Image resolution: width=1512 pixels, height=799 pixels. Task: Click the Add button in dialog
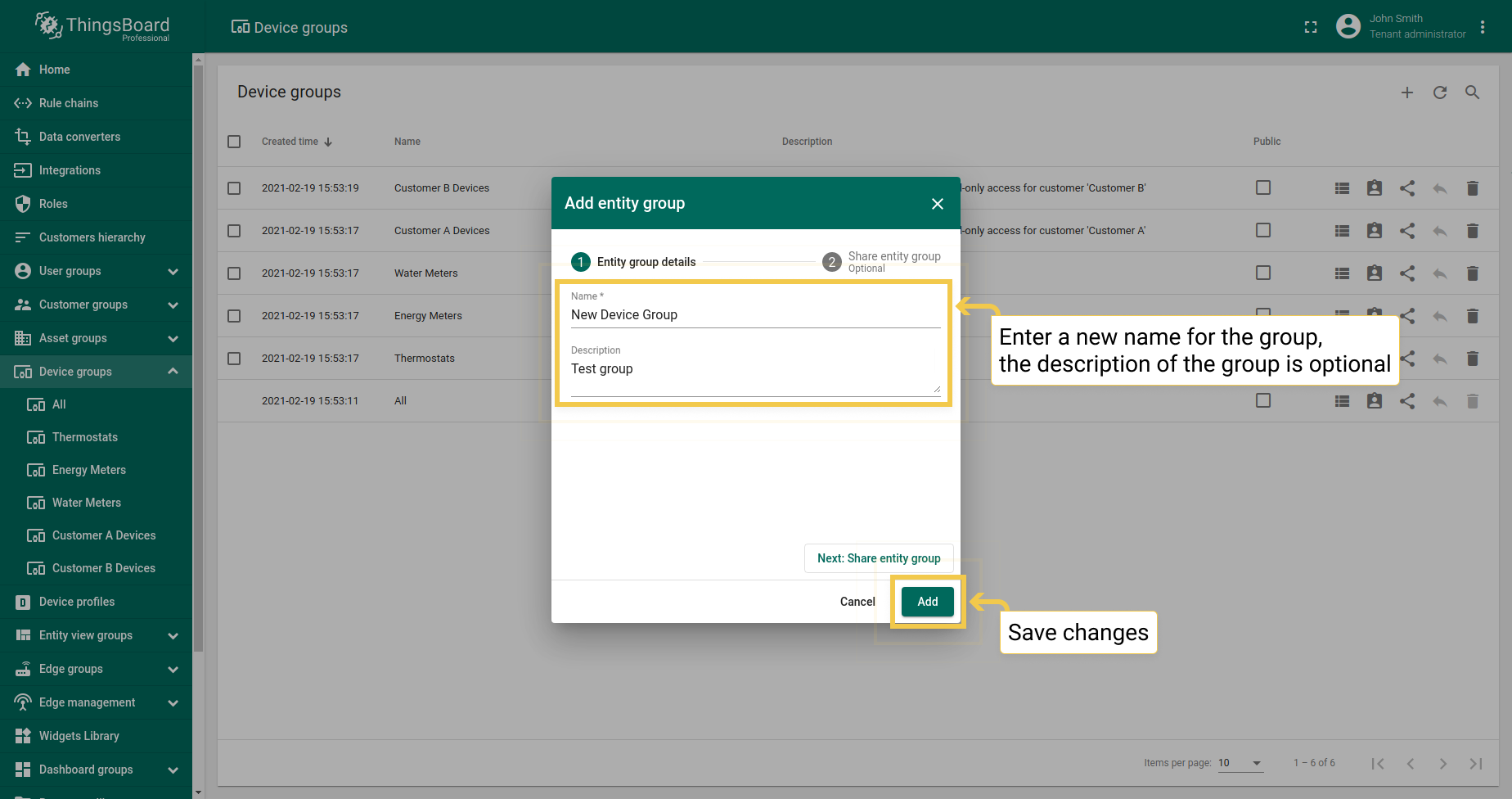pos(927,602)
